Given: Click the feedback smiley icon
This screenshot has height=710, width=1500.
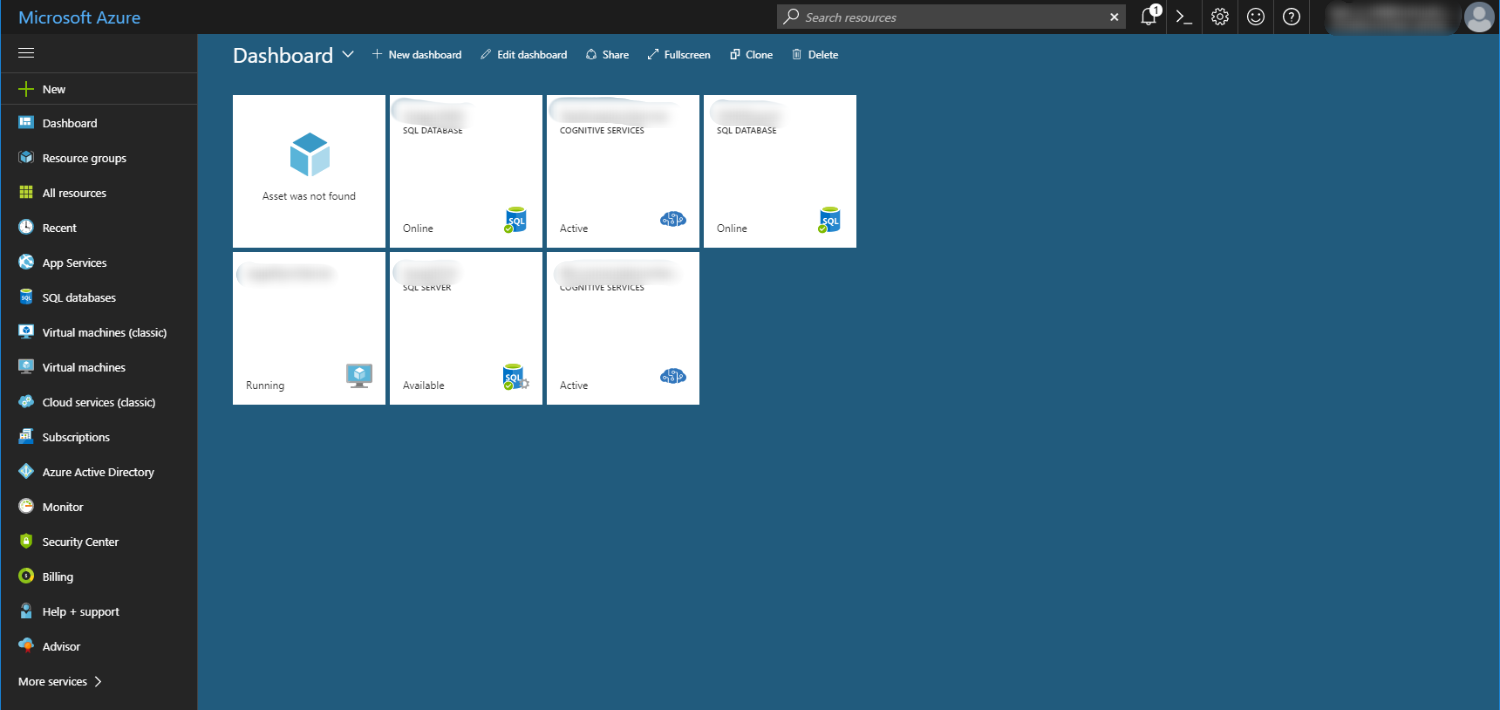Looking at the screenshot, I should 1256,17.
